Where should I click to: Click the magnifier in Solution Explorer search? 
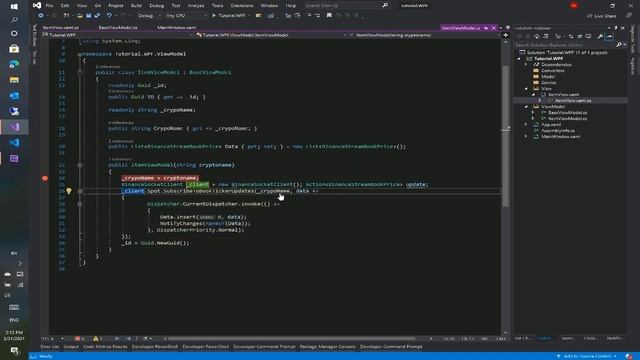tap(619, 44)
